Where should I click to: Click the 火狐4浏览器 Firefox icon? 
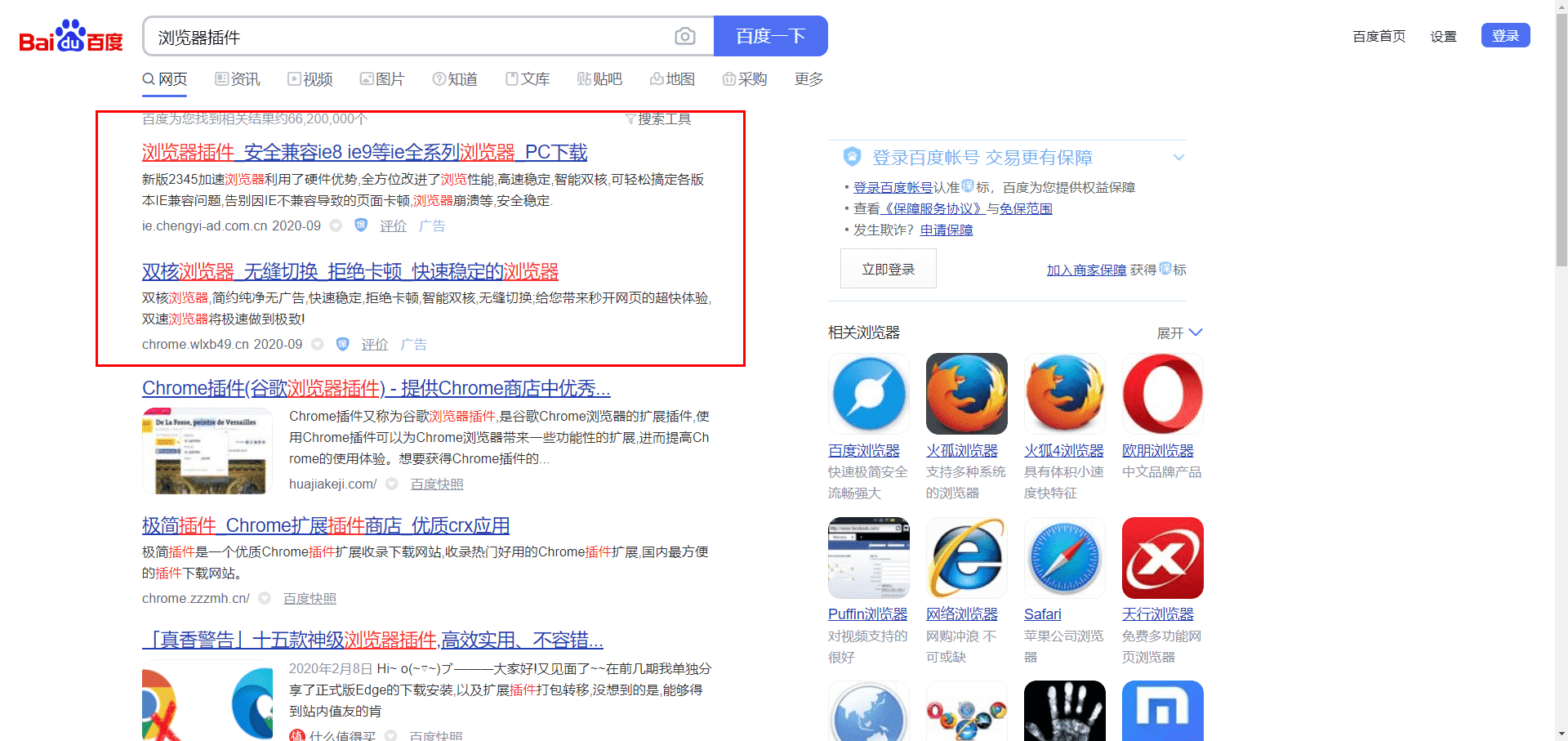(1065, 394)
